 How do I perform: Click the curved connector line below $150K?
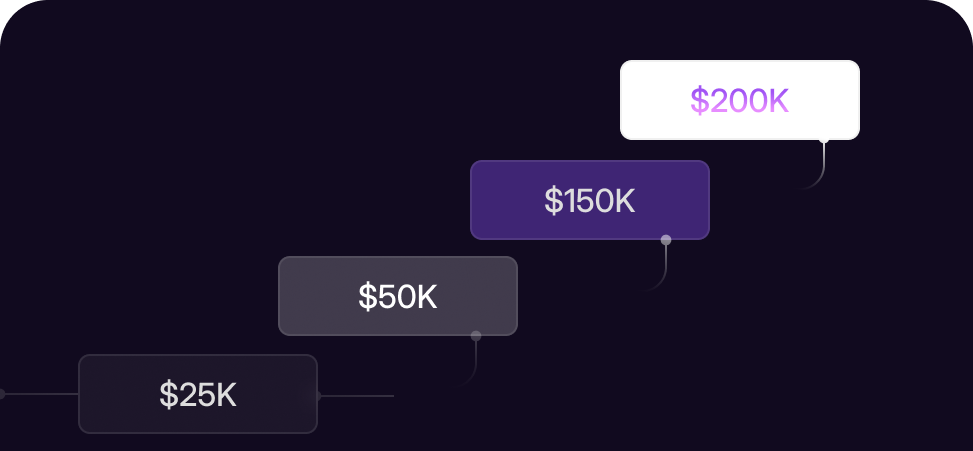[x=661, y=273]
